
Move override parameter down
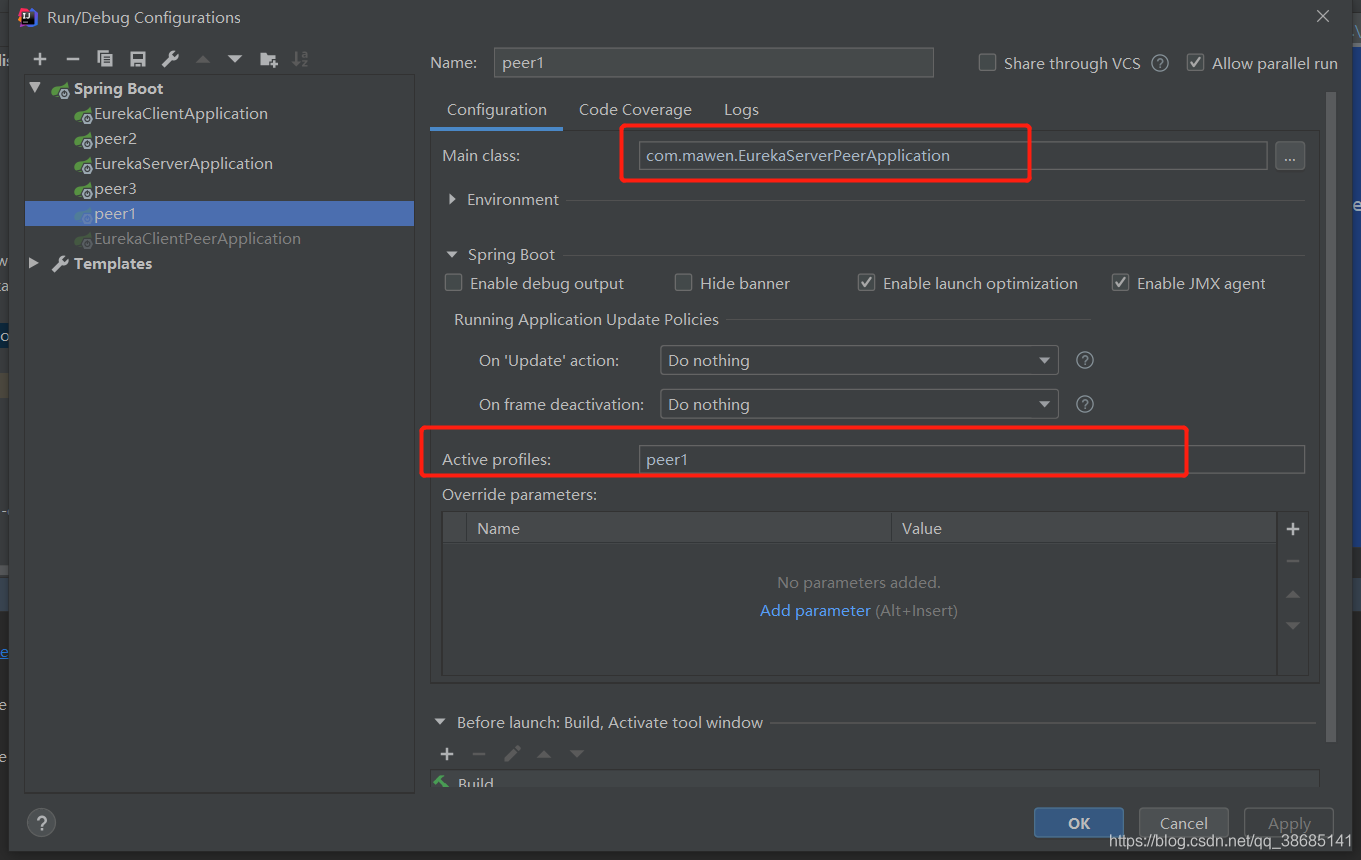(1292, 626)
